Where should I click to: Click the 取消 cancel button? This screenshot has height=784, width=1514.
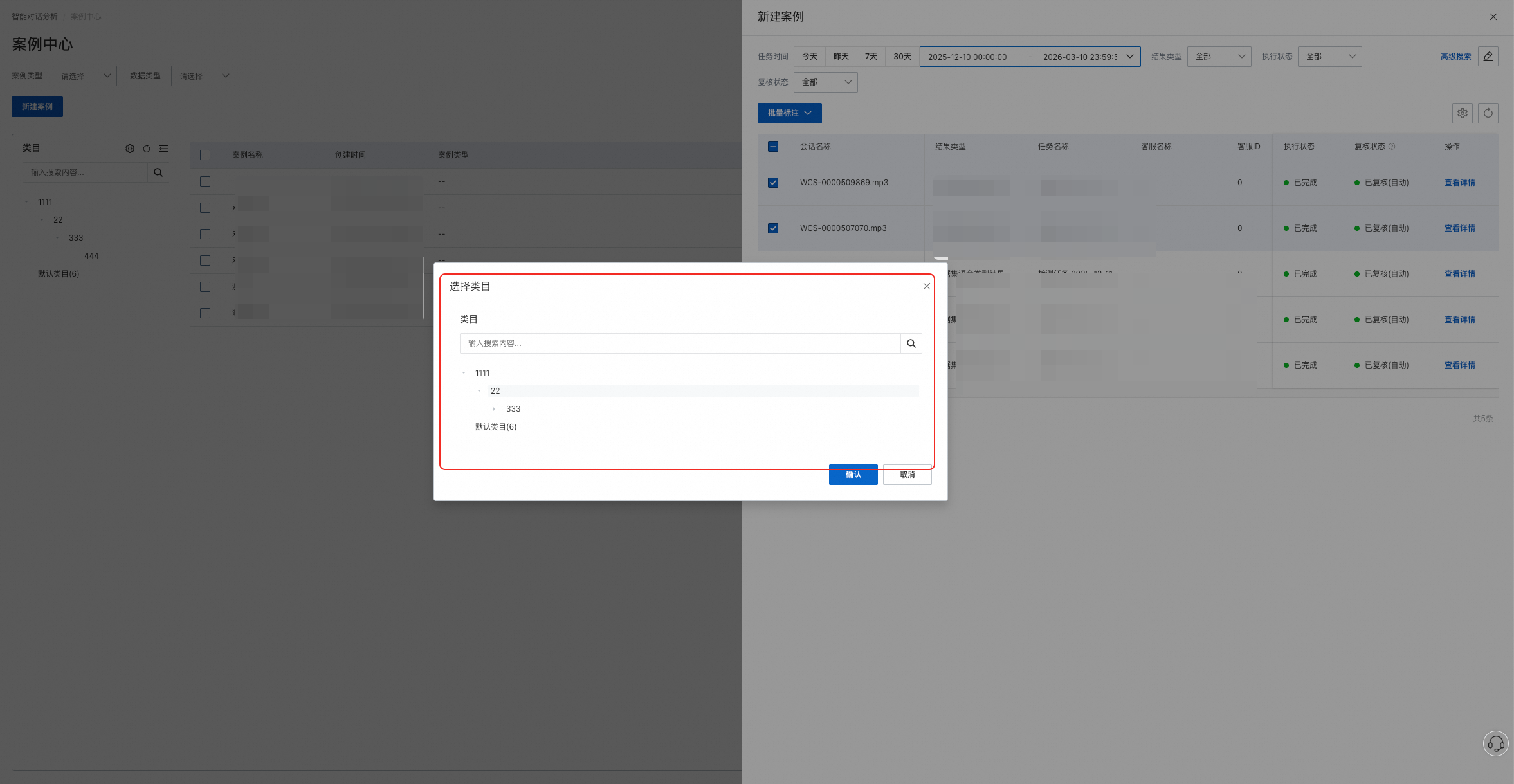[x=907, y=475]
